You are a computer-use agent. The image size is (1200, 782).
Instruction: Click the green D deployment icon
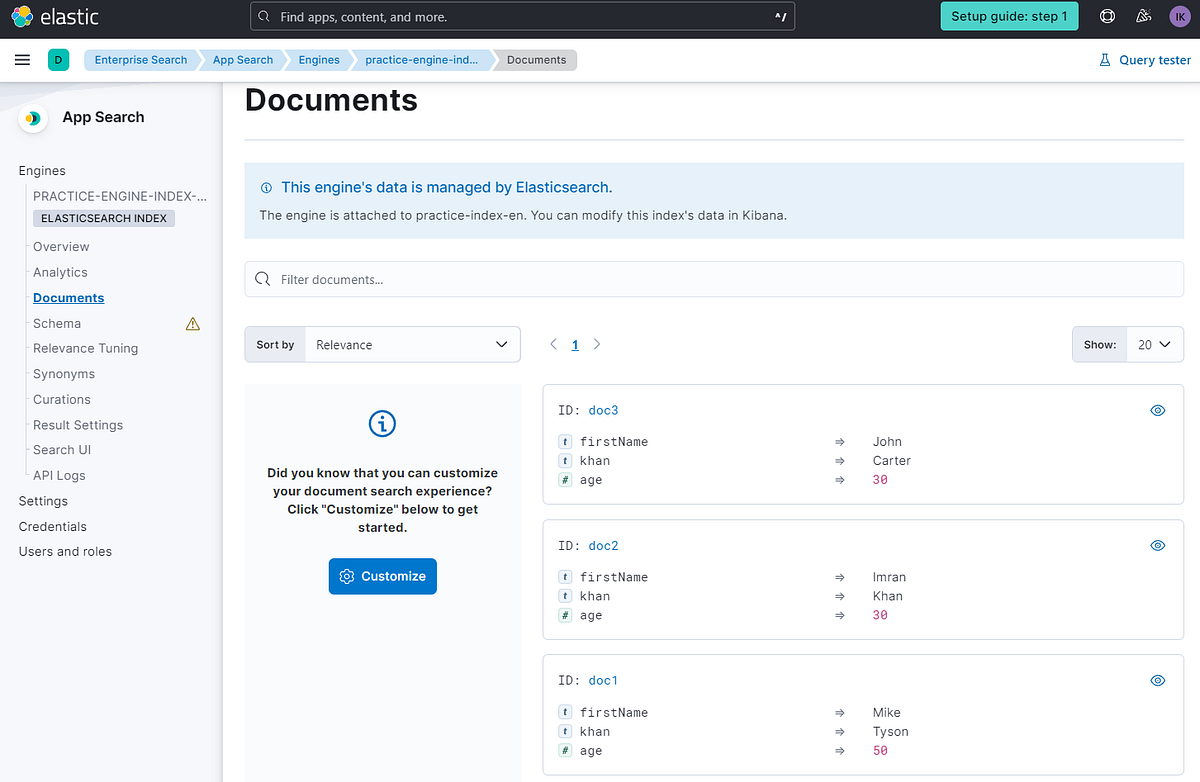(58, 60)
